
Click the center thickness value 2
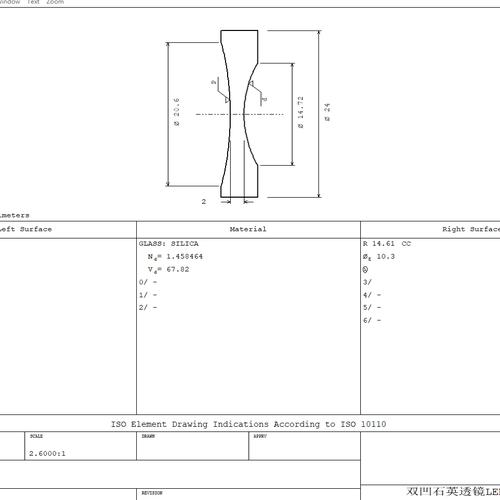point(204,201)
